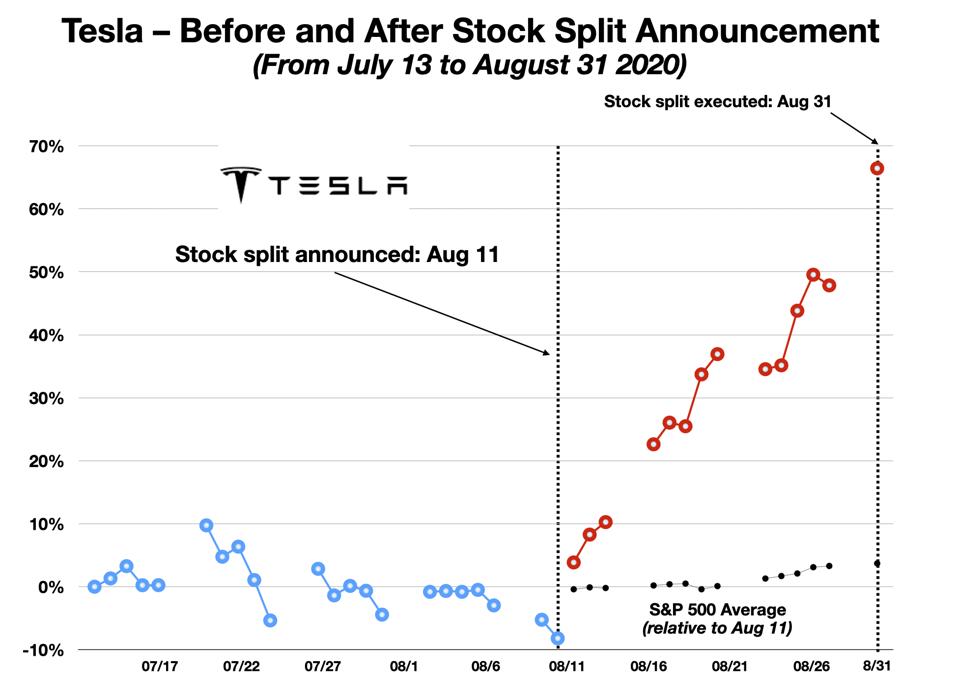This screenshot has height=700, width=959.
Task: Click the arrowhead pointing at the Aug 31 line
Action: [x=874, y=141]
